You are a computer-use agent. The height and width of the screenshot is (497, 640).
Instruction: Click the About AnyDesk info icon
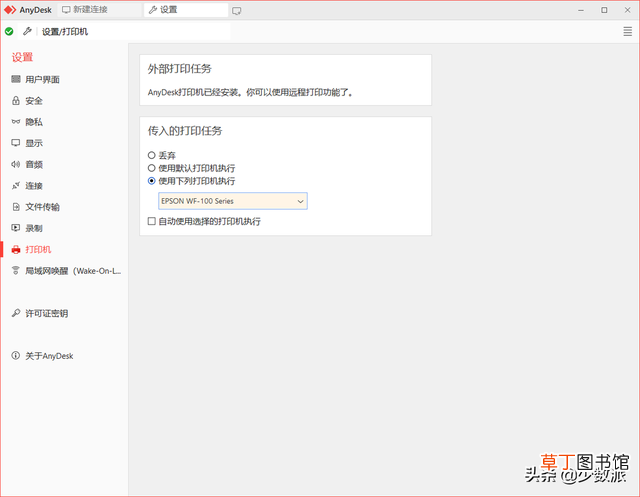click(x=16, y=355)
